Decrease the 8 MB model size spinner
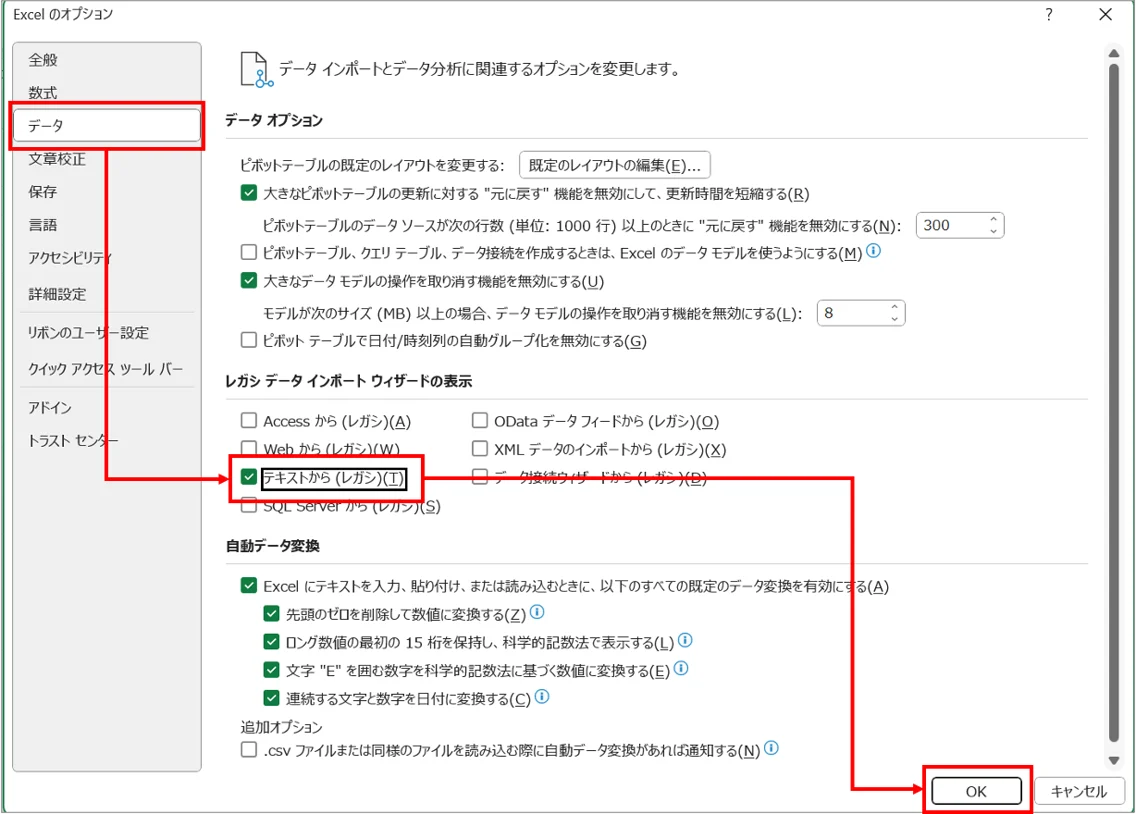Image resolution: width=1136 pixels, height=814 pixels. coord(895,319)
